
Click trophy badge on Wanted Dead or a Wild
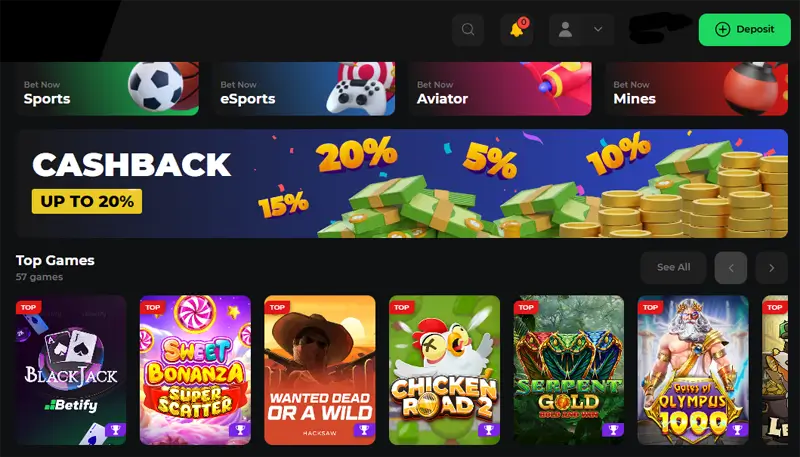tap(364, 430)
